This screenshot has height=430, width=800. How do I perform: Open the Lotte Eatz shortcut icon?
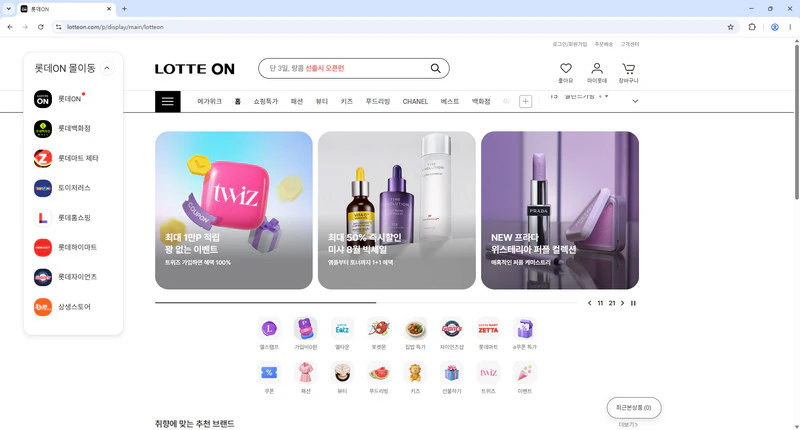click(x=342, y=329)
